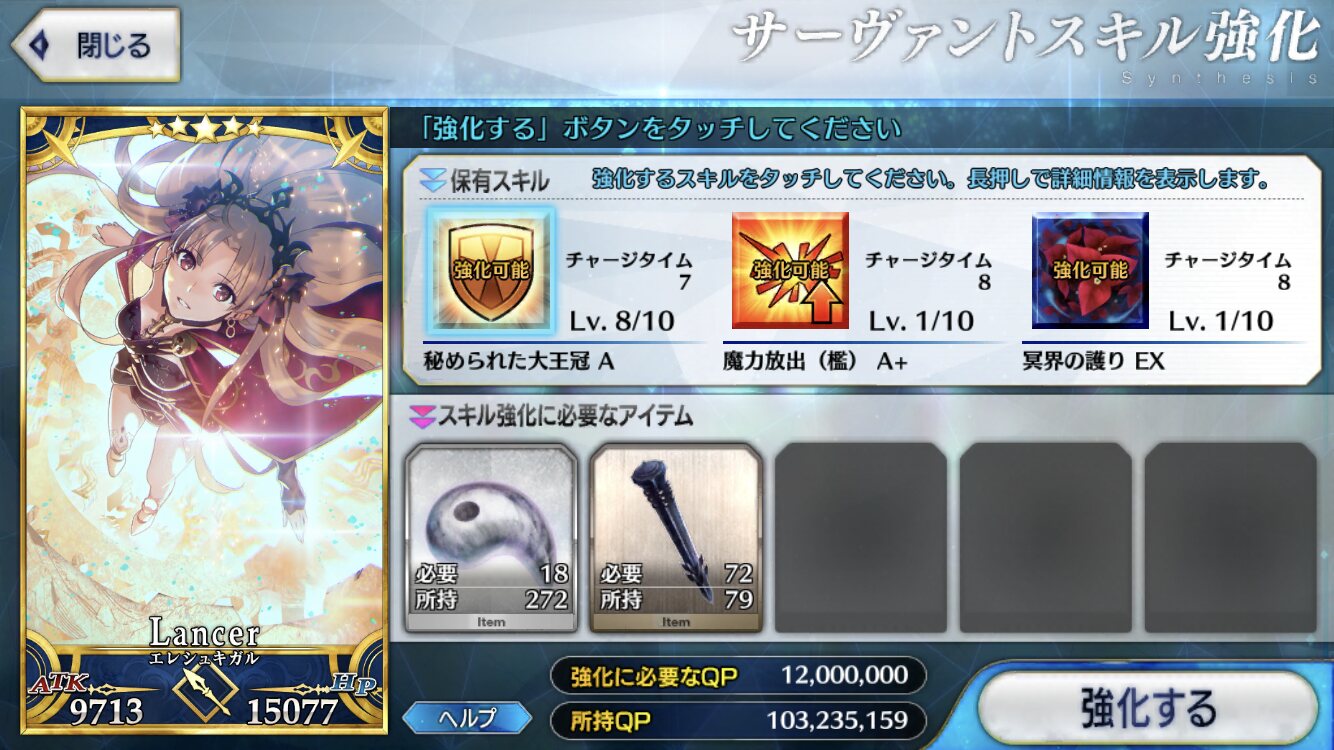Image resolution: width=1334 pixels, height=750 pixels.
Task: Tap the 冥界の護り EX skill name label
Action: point(1093,362)
